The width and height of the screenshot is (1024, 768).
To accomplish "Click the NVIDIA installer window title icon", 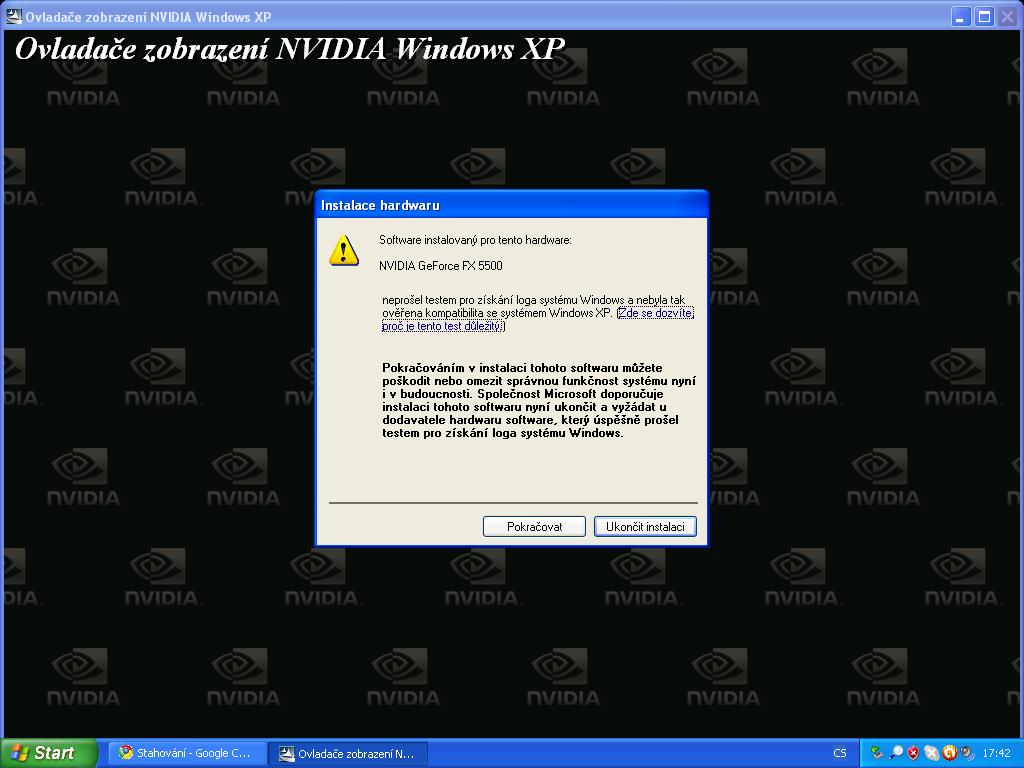I will (13, 16).
